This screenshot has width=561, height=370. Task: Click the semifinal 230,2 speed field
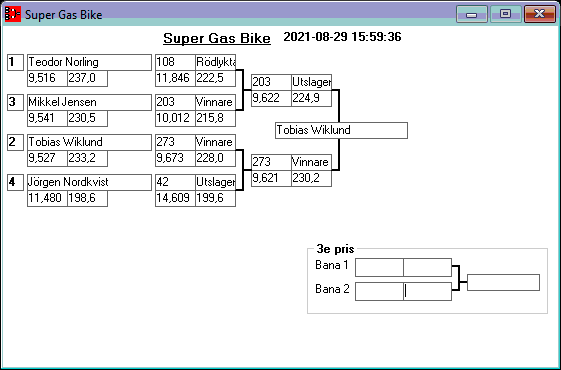(311, 178)
